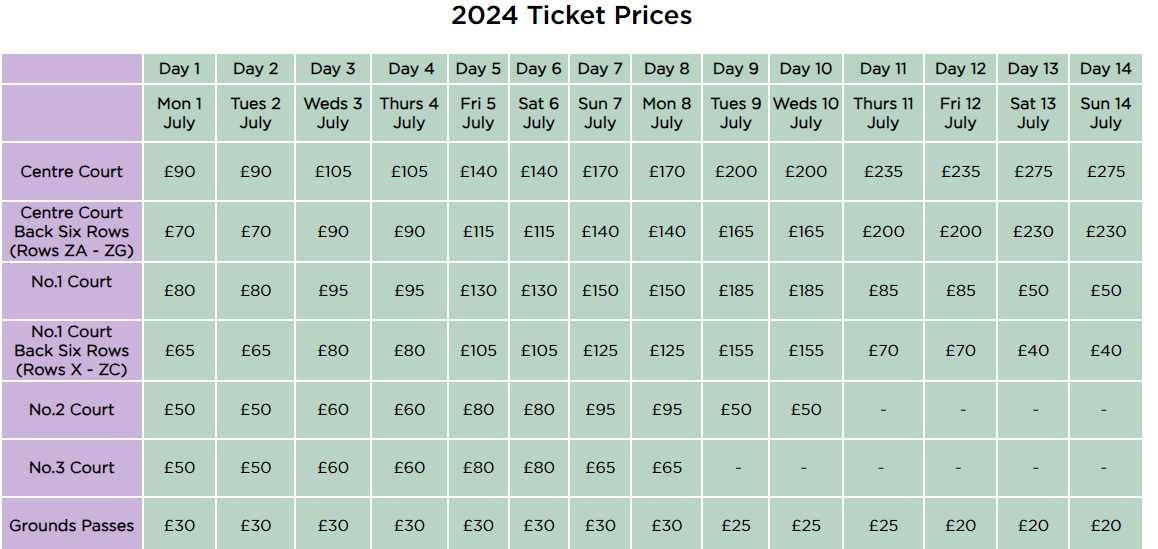Screen dimensions: 1158x549
Task: Click No.1 Court £185 price on Tues 9 July
Action: click(x=736, y=291)
